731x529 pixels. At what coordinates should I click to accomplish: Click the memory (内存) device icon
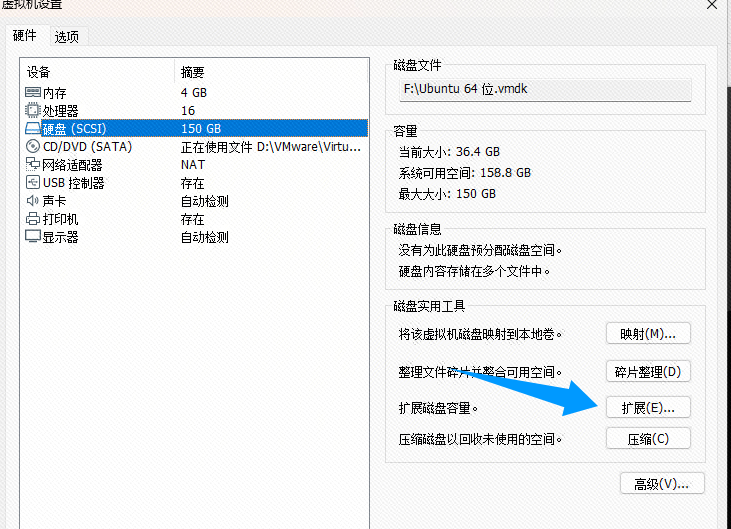[33, 92]
